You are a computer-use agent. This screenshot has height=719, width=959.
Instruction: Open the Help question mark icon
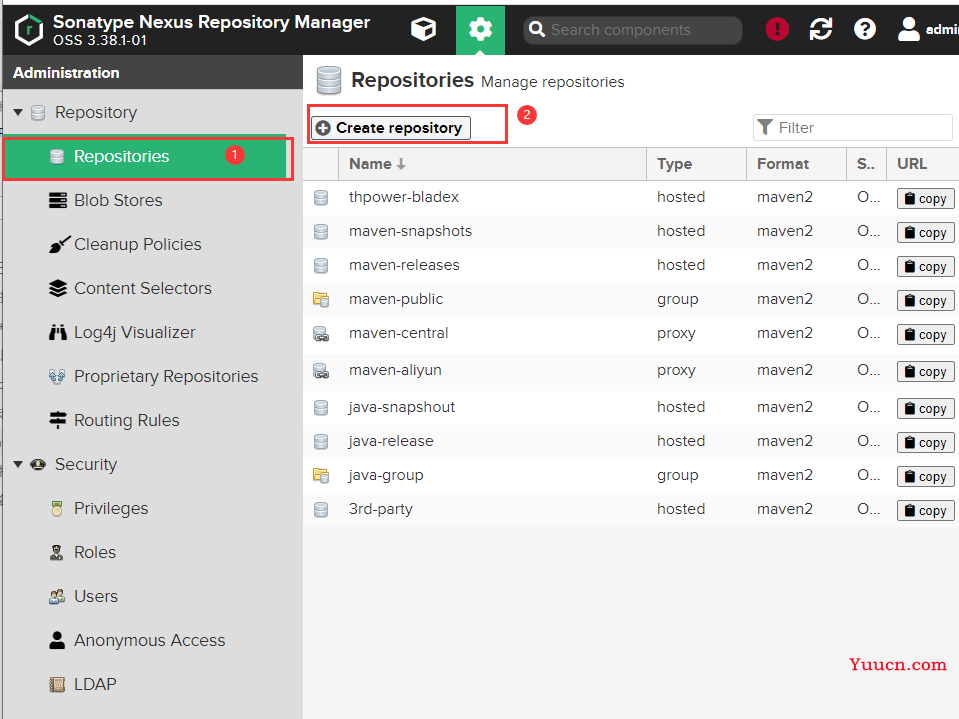(865, 29)
